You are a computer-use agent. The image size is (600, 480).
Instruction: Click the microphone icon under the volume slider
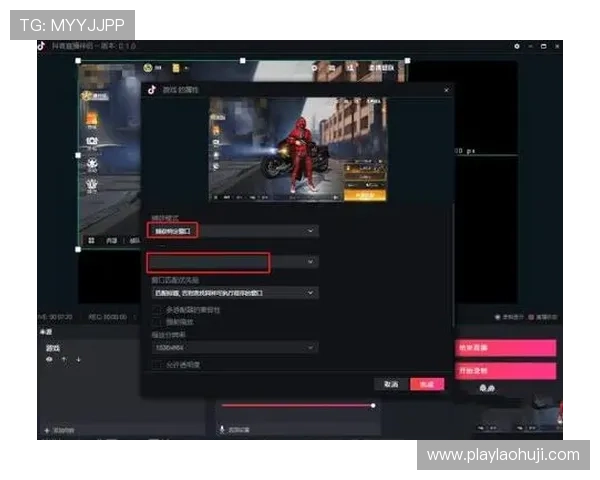pos(222,429)
